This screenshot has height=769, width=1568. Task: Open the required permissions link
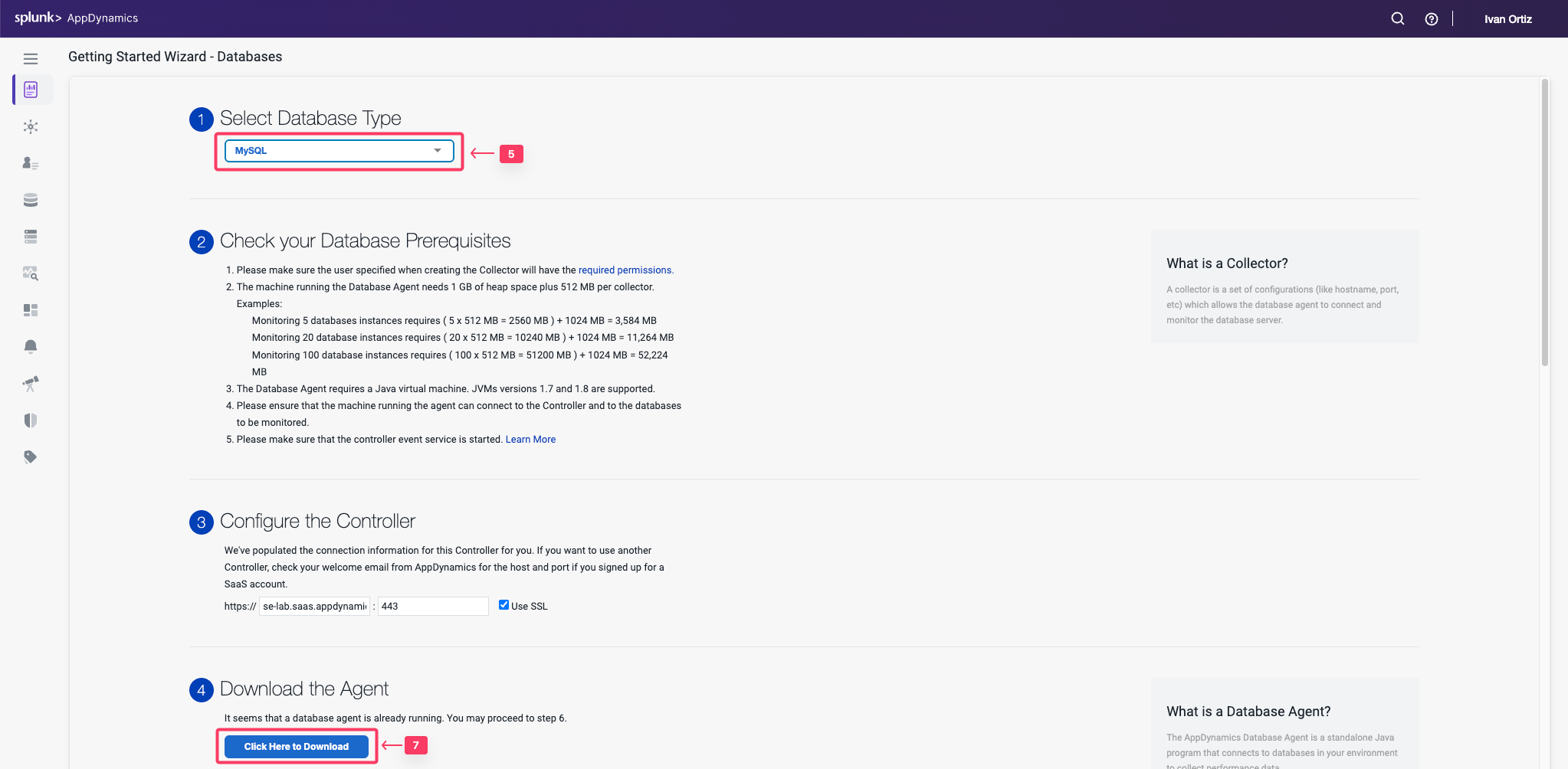click(625, 270)
